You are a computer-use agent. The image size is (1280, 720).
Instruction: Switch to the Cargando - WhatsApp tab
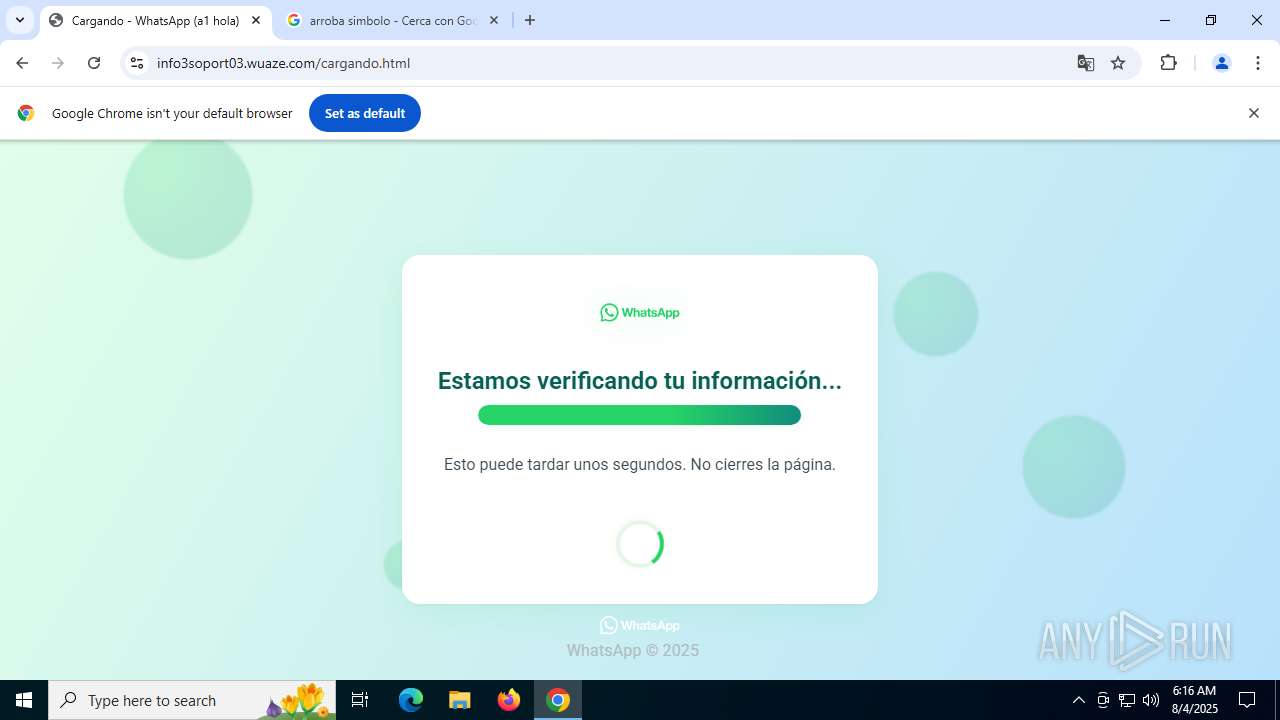point(155,20)
